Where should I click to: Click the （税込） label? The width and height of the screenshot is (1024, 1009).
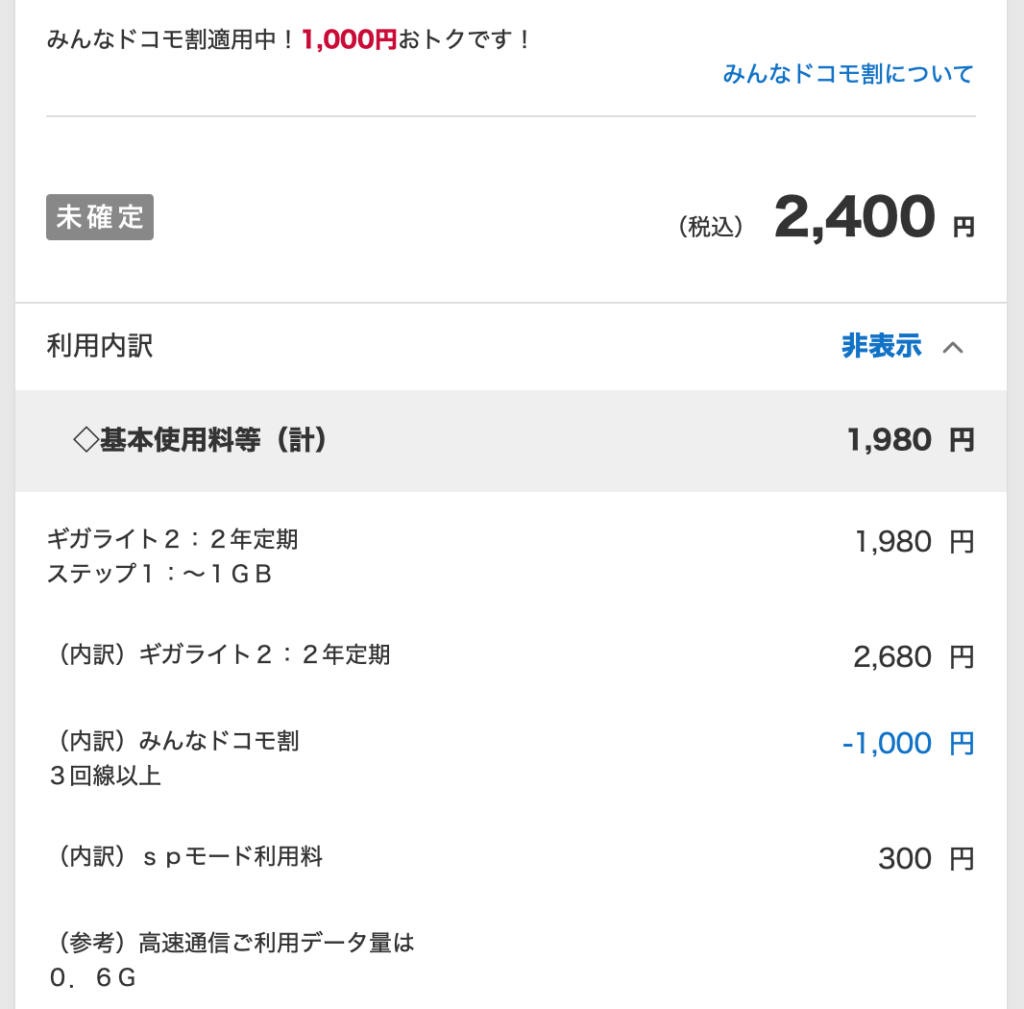(711, 228)
